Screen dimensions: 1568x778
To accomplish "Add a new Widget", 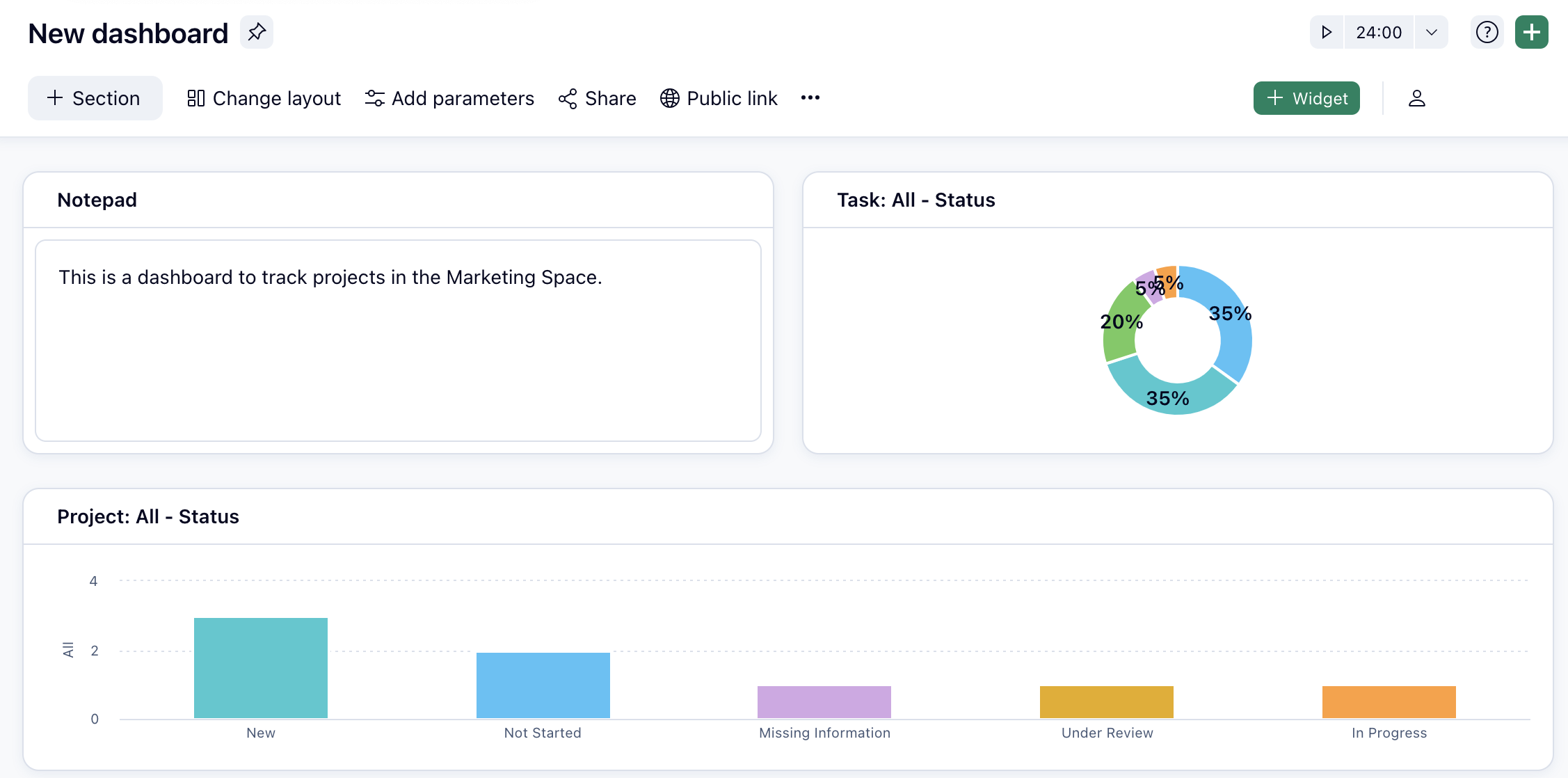I will point(1306,98).
